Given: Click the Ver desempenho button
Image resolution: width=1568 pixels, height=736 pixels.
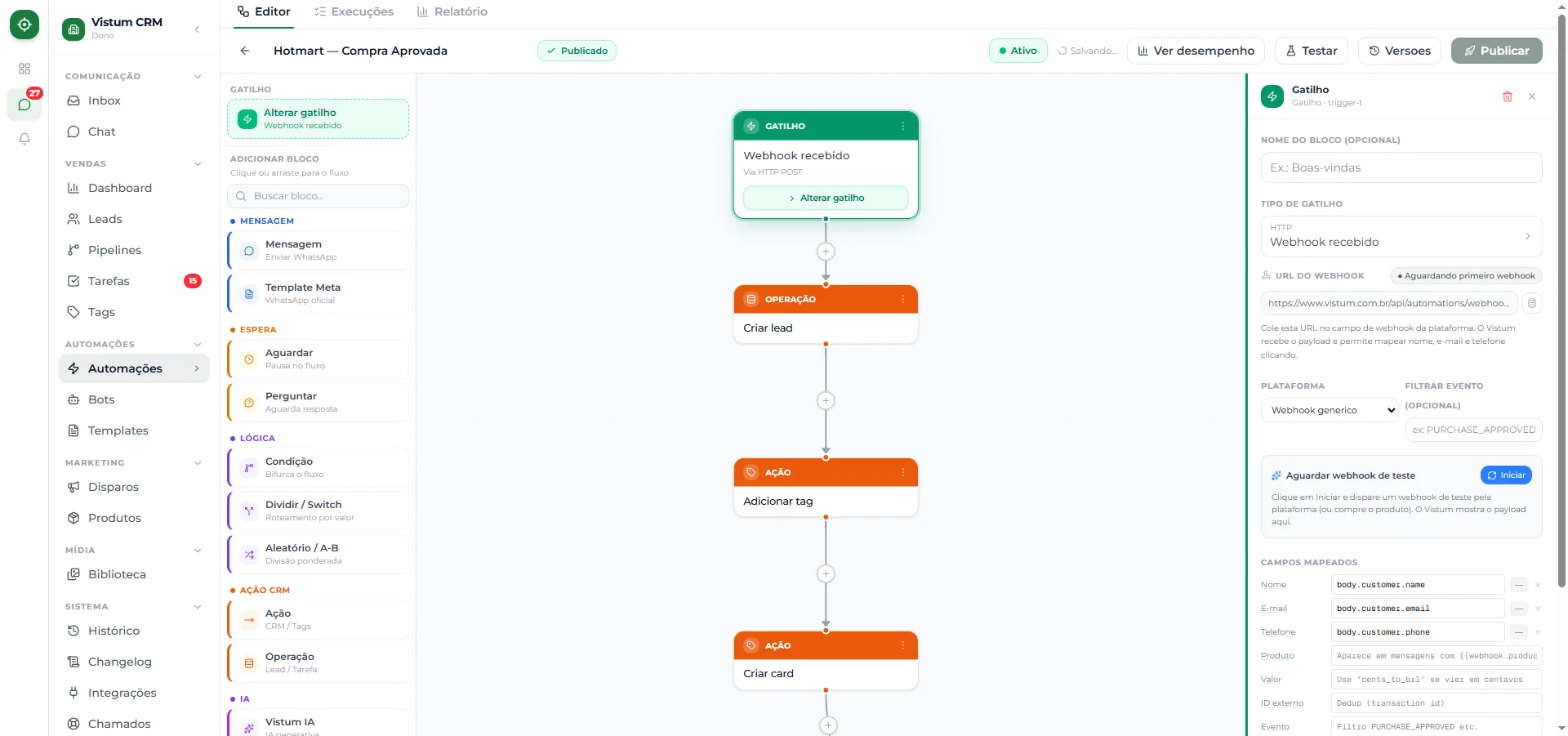Looking at the screenshot, I should click(1196, 51).
